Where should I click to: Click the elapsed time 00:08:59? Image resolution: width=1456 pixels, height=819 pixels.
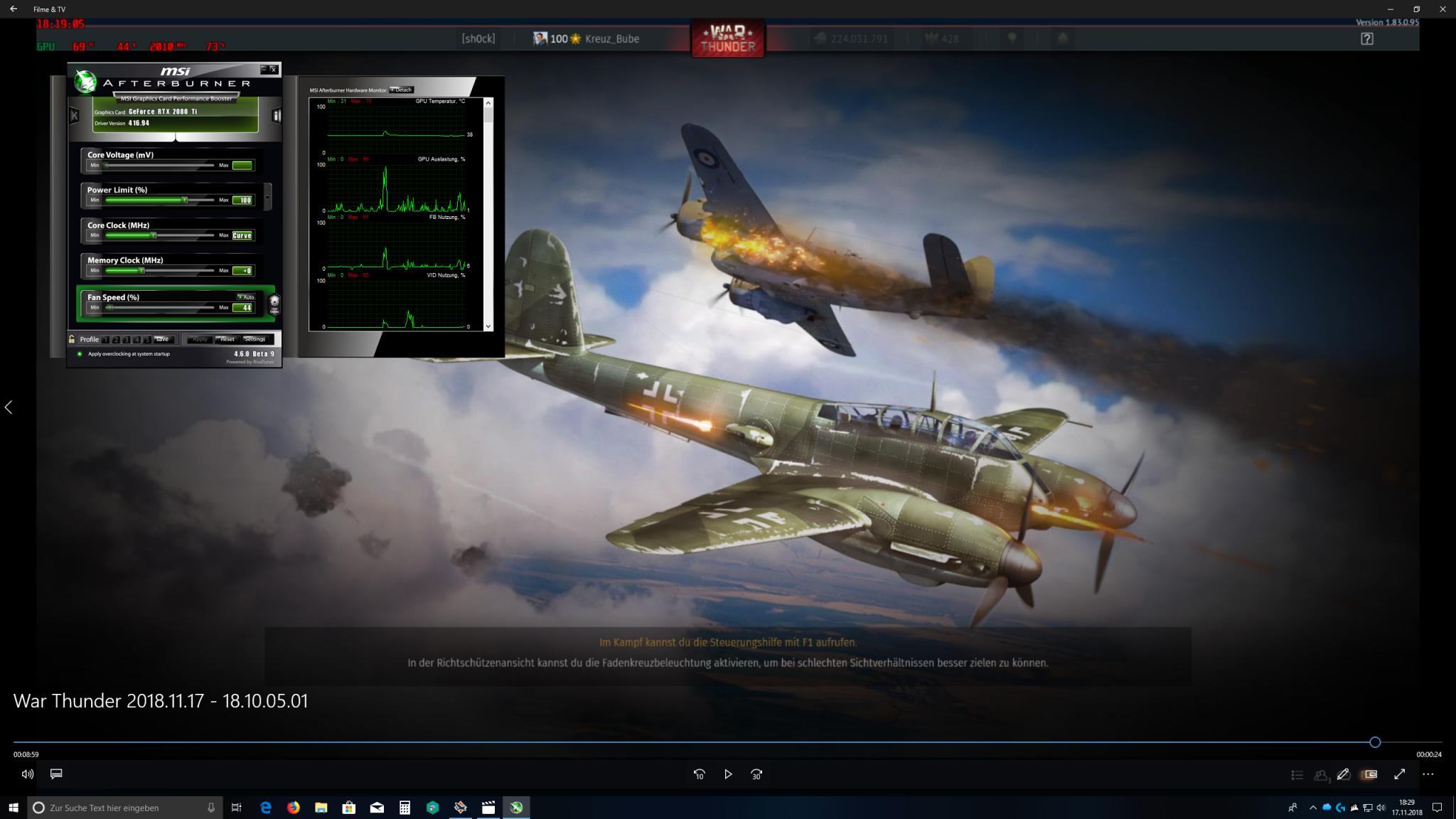click(26, 755)
